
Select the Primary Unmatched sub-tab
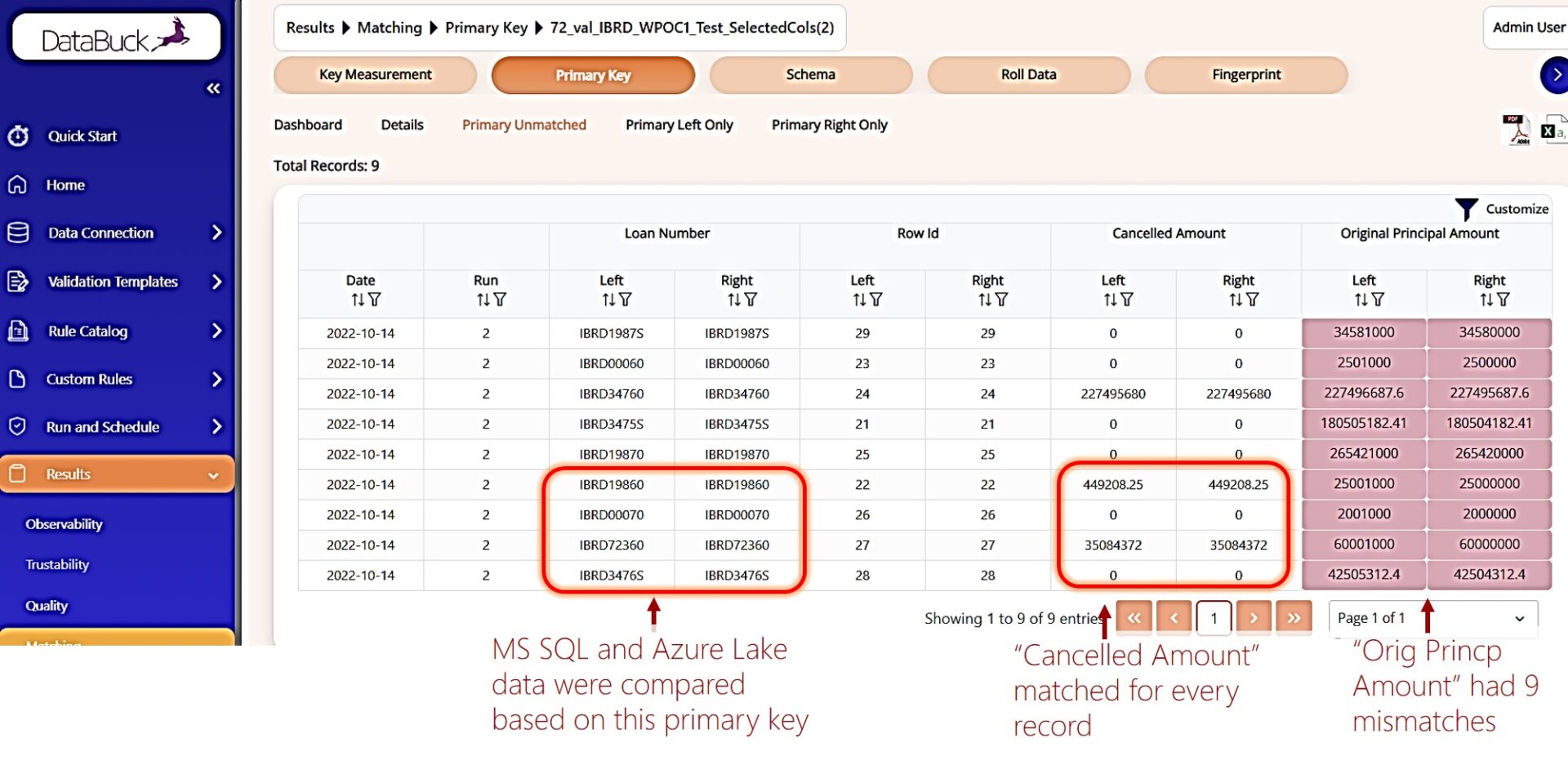(x=524, y=125)
